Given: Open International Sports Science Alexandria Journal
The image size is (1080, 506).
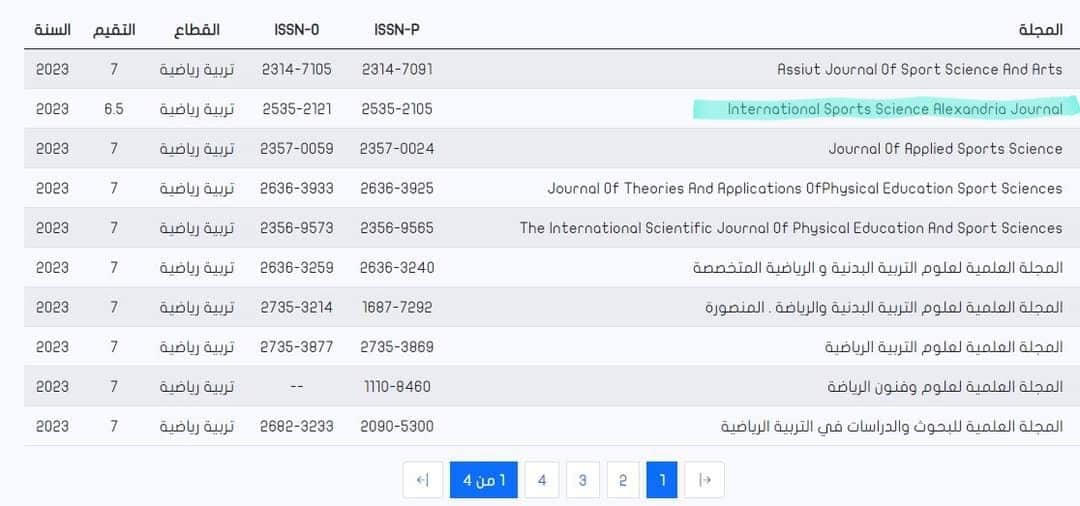Looking at the screenshot, I should [x=894, y=109].
